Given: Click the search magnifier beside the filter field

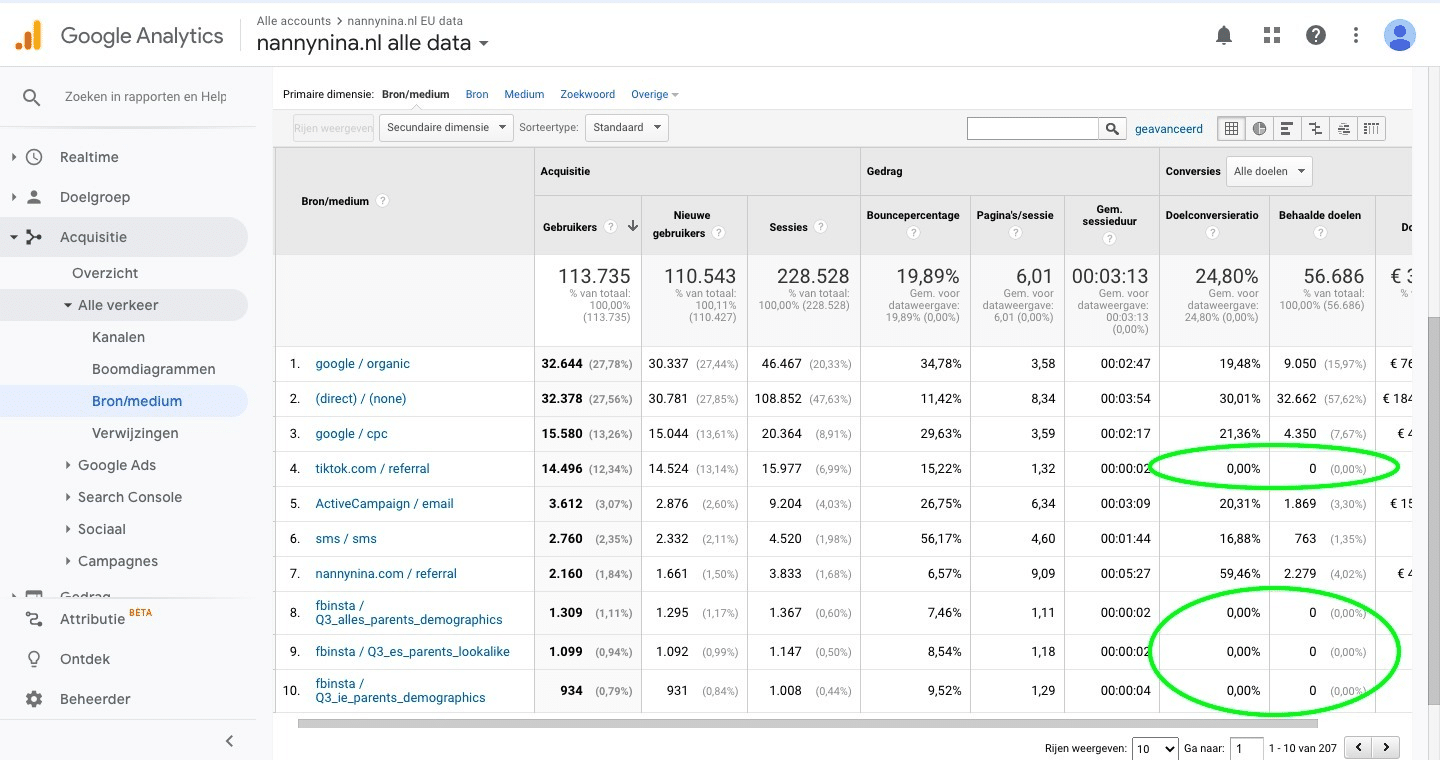Looking at the screenshot, I should click(1112, 128).
